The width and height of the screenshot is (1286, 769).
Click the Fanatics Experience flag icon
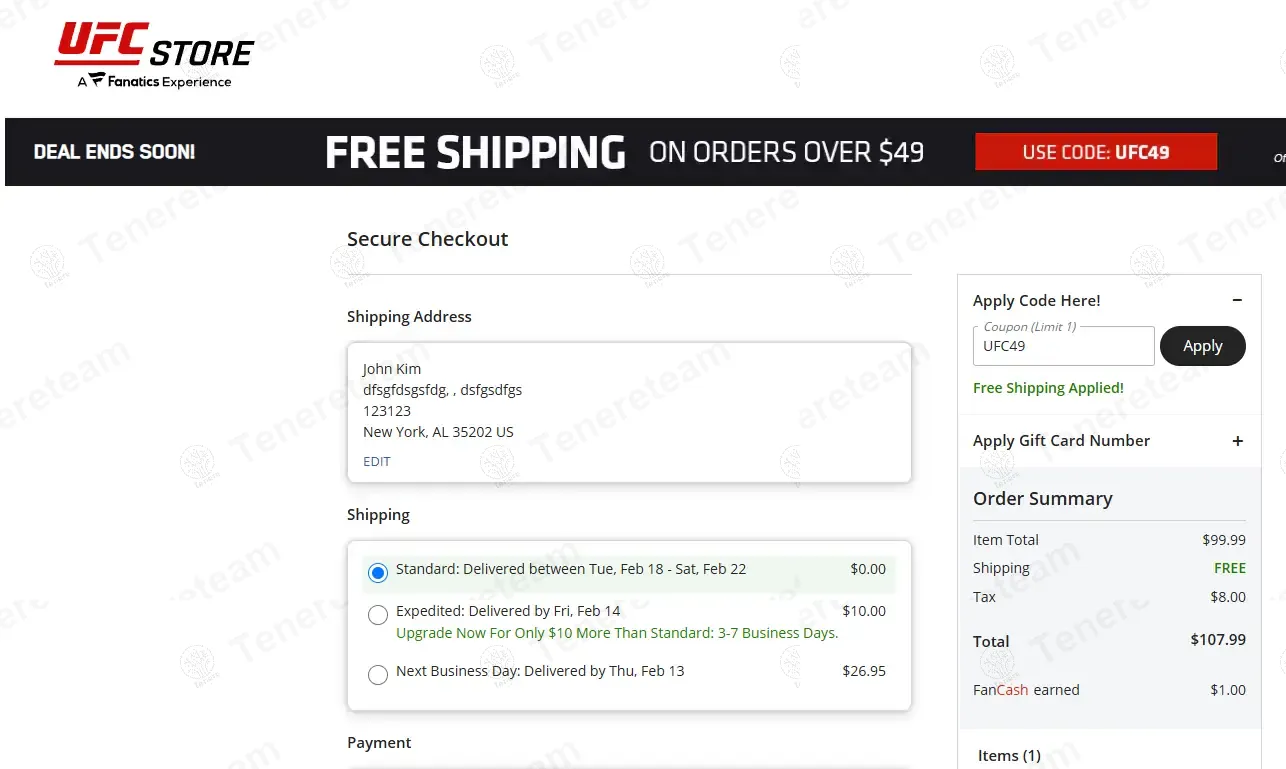97,80
